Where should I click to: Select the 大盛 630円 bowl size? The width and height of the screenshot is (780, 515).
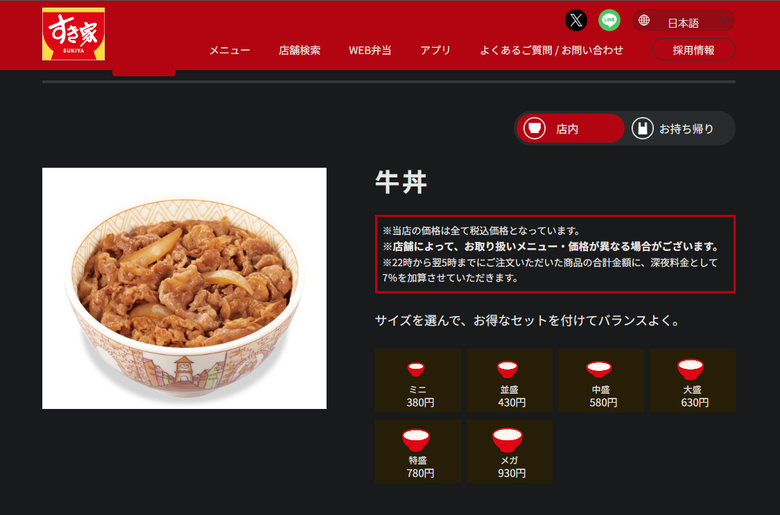click(x=692, y=381)
